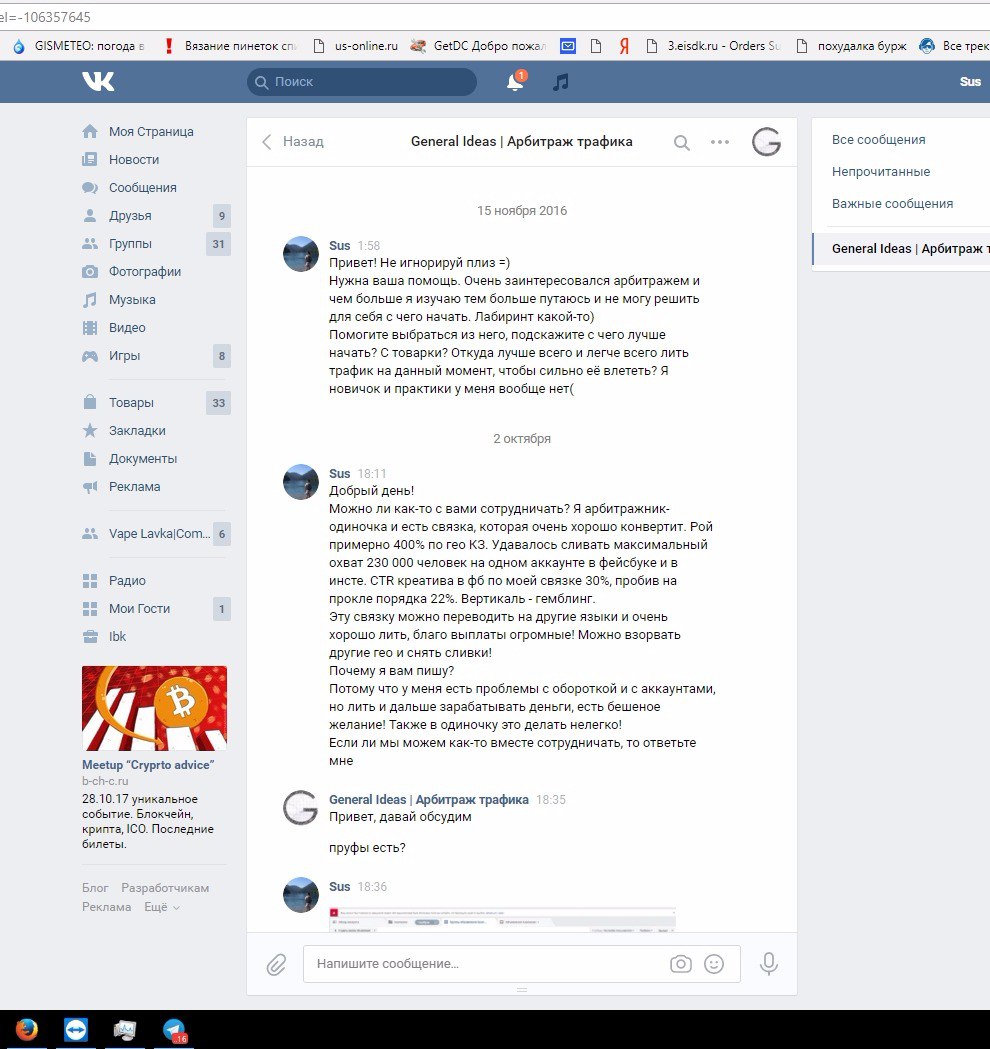Select the General Ideas conversation tab on right

[x=901, y=249]
